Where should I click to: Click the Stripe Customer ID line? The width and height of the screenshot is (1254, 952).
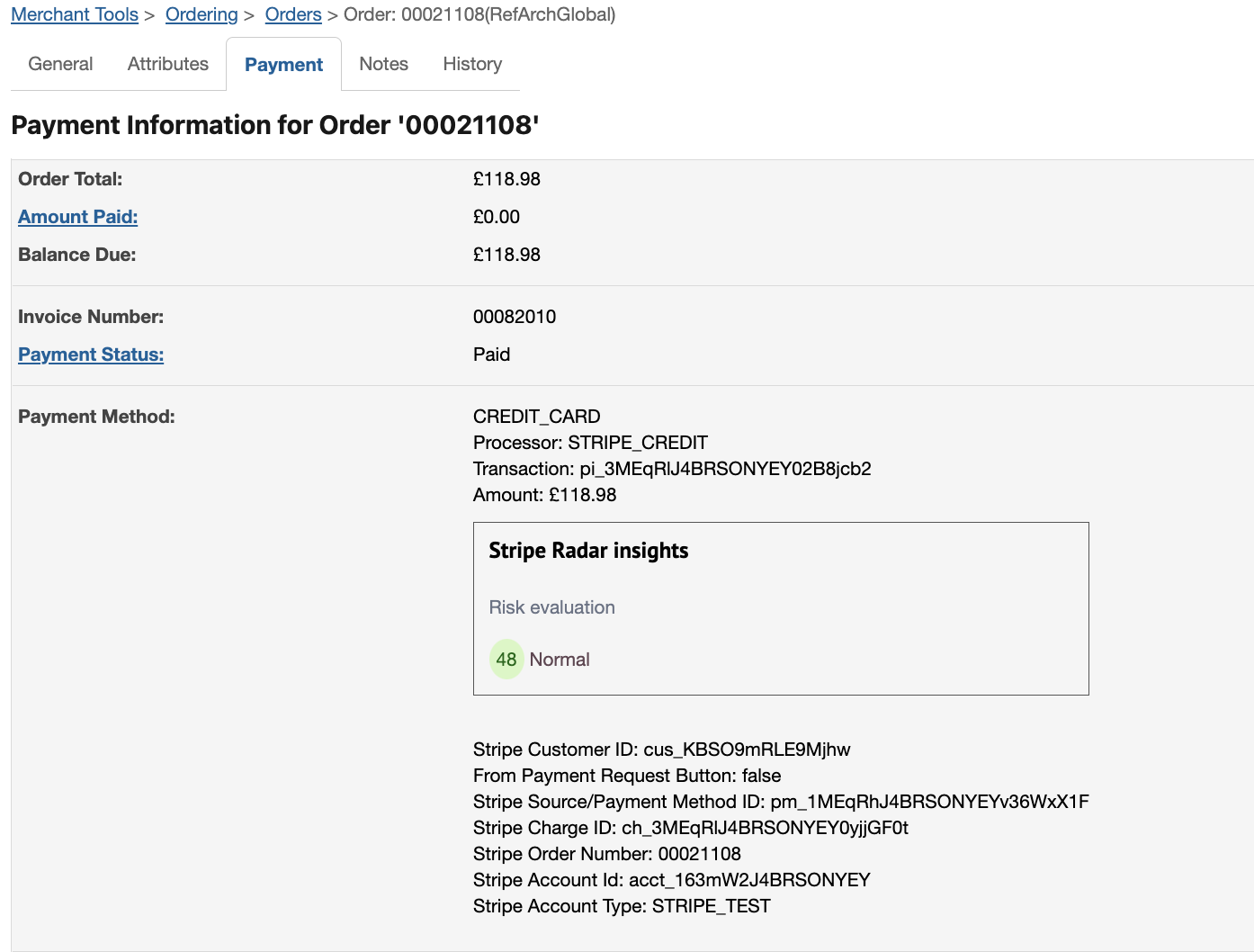(661, 750)
